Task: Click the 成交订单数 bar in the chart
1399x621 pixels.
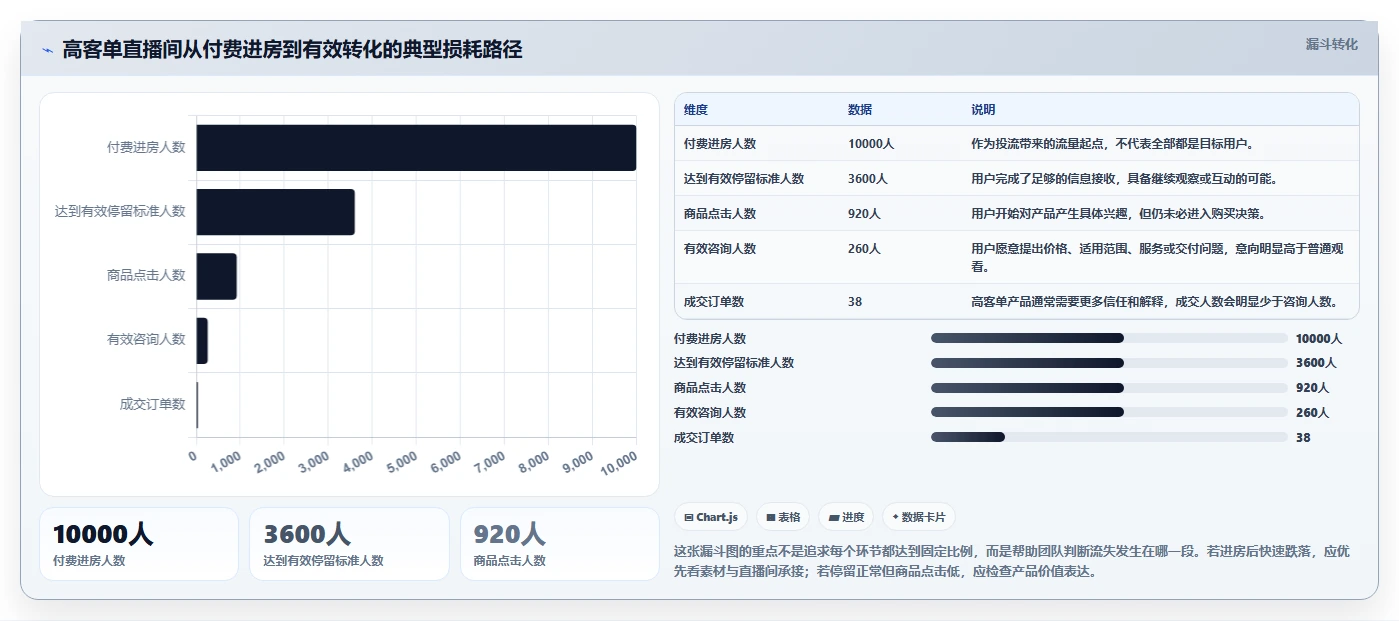Action: pos(197,405)
